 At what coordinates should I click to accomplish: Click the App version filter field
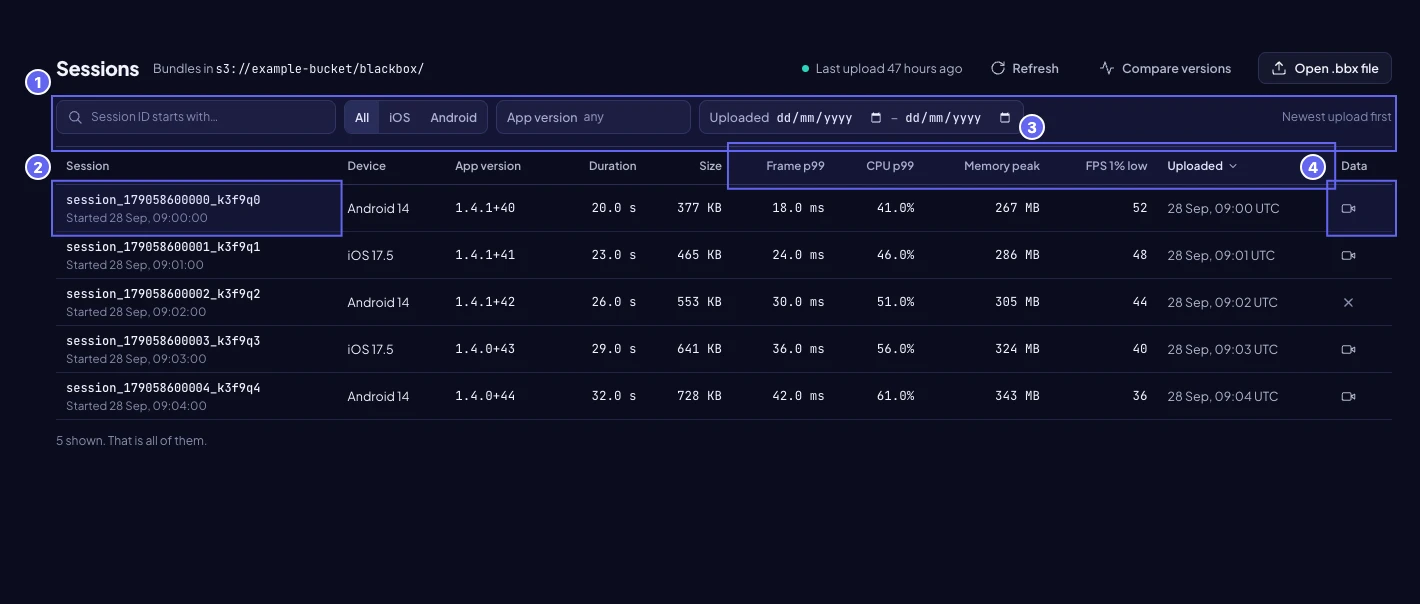pyautogui.click(x=593, y=117)
